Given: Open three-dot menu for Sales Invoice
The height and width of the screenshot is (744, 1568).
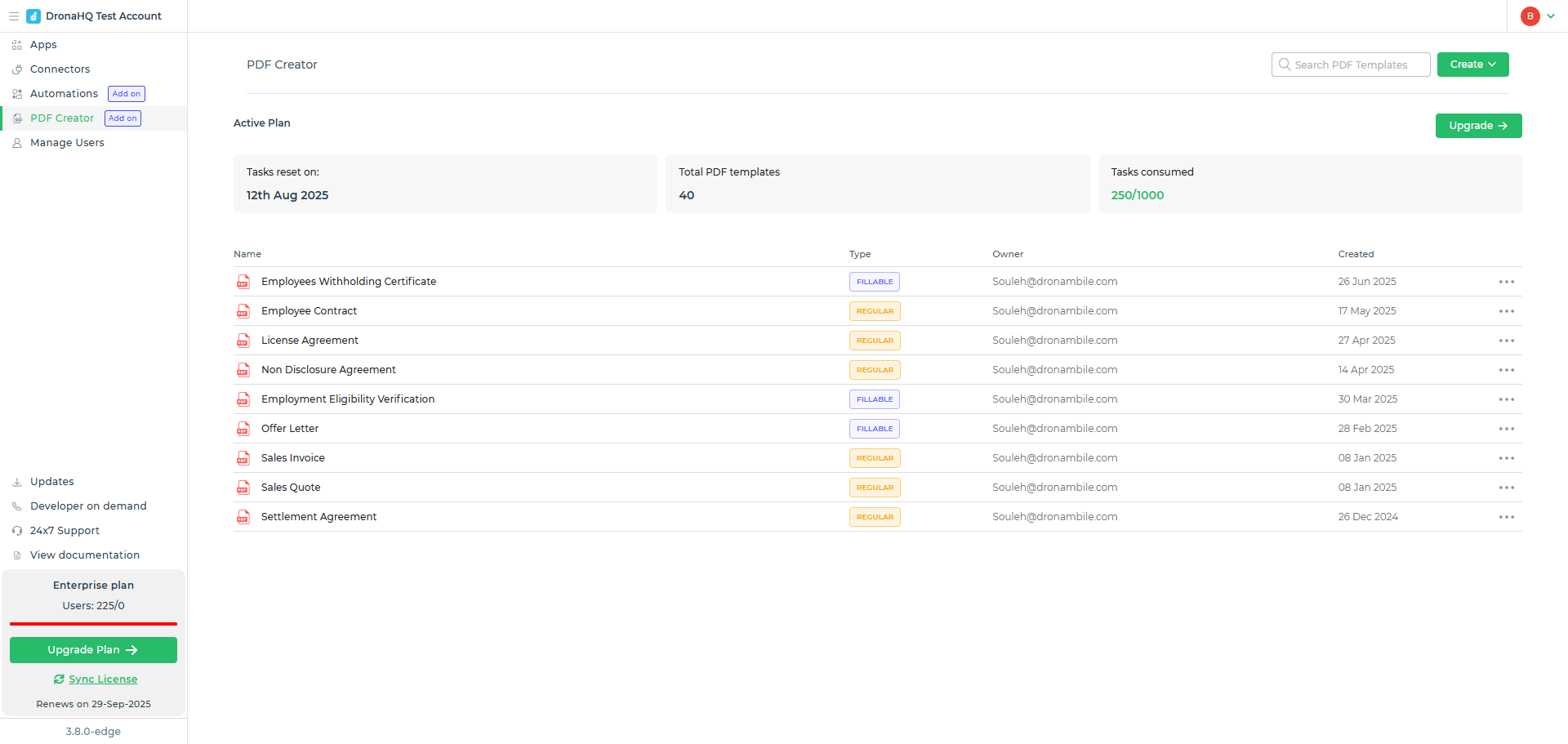Looking at the screenshot, I should [1507, 458].
